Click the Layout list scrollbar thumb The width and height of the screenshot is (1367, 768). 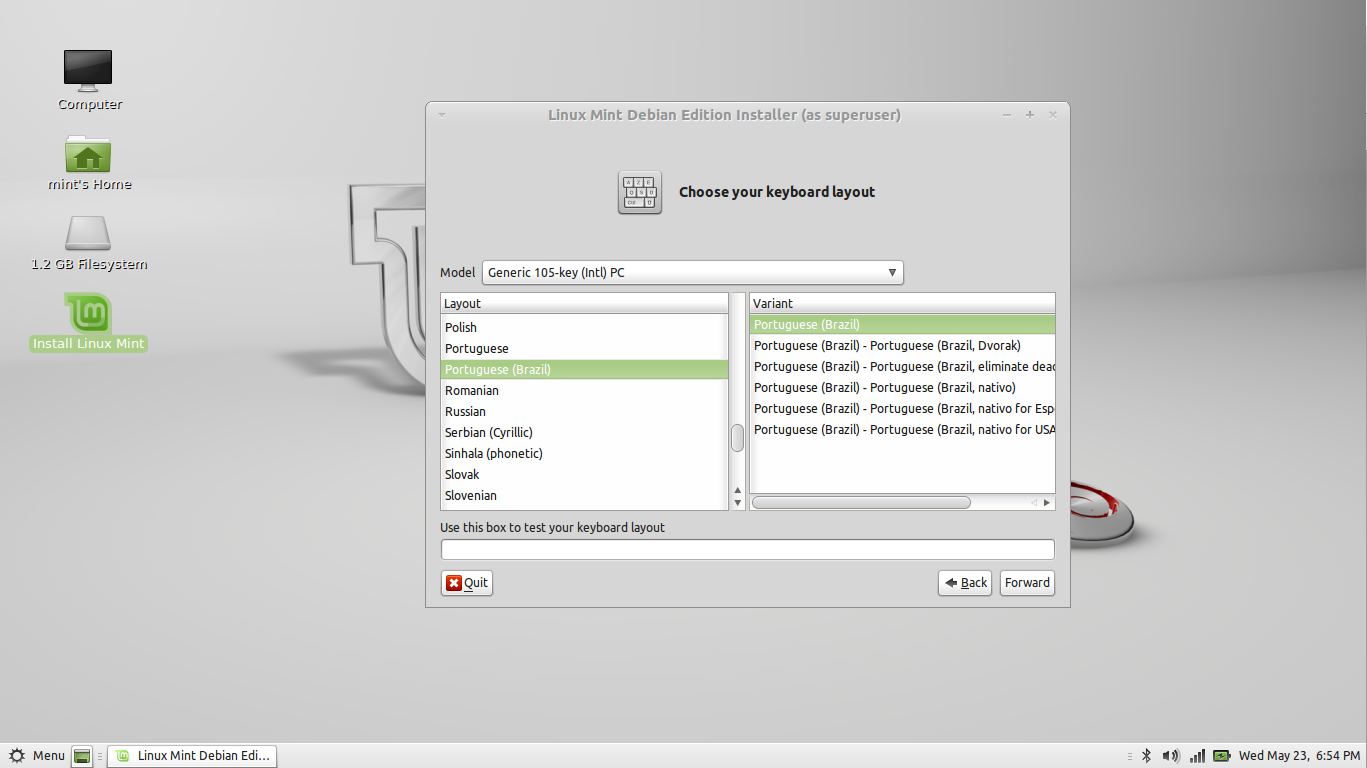[x=738, y=438]
